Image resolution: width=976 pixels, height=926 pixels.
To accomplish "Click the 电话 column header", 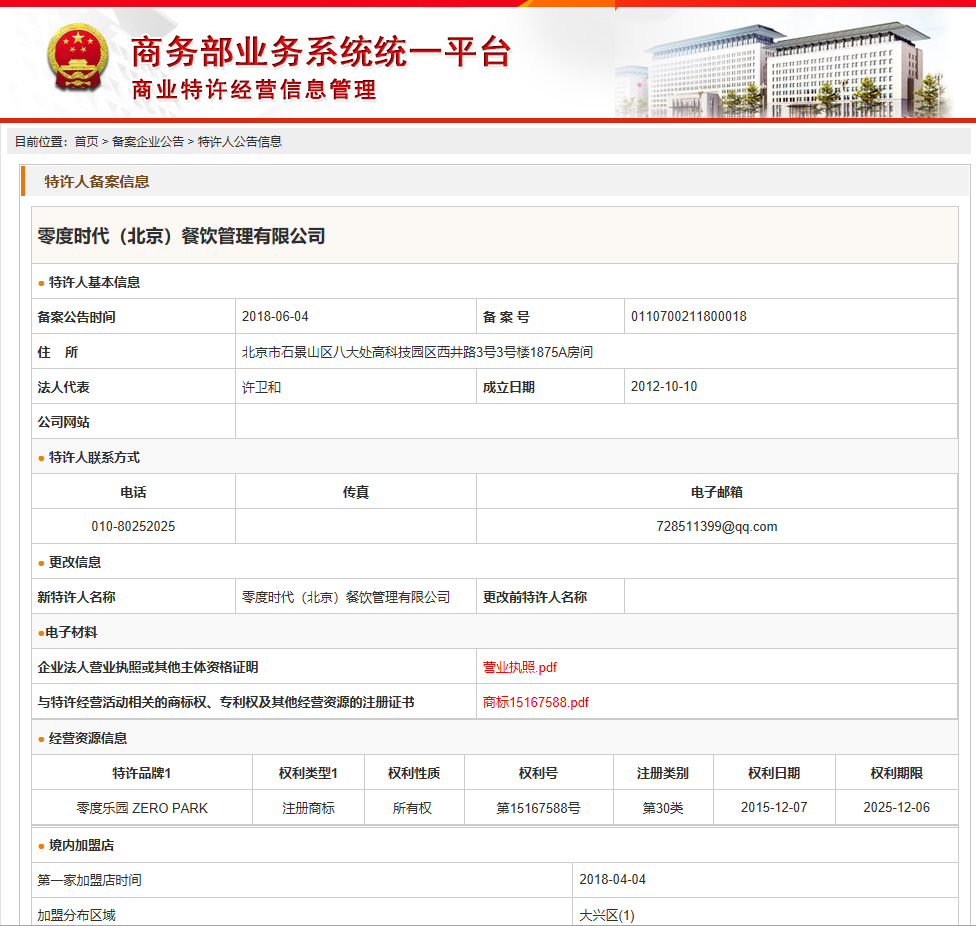I will [x=133, y=492].
